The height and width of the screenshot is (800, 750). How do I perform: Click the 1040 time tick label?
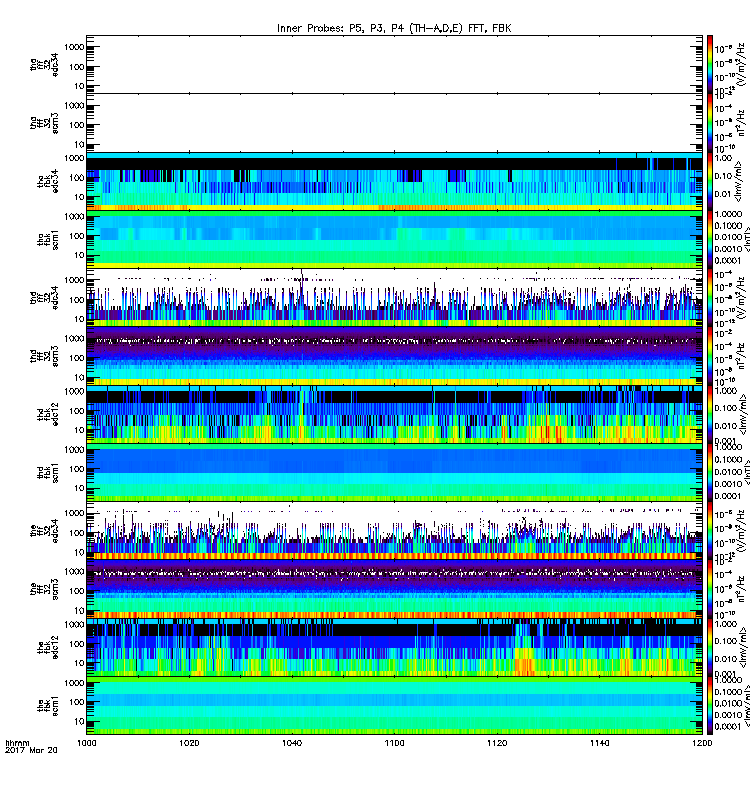click(x=292, y=743)
